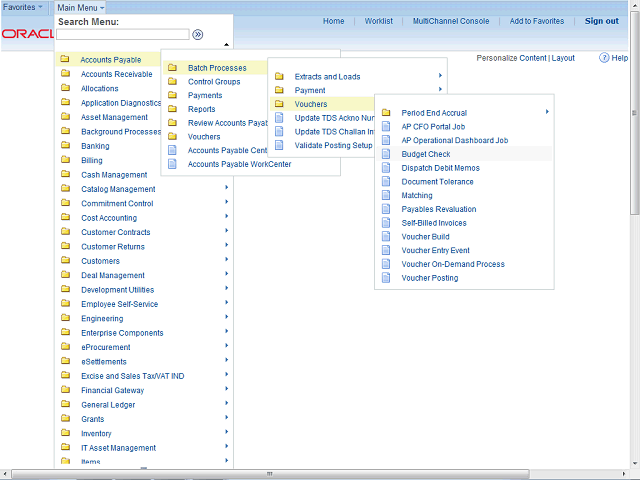Click the Accounts Payable WorkCenter page icon
Viewport: 640px width, 480px height.
[172, 164]
